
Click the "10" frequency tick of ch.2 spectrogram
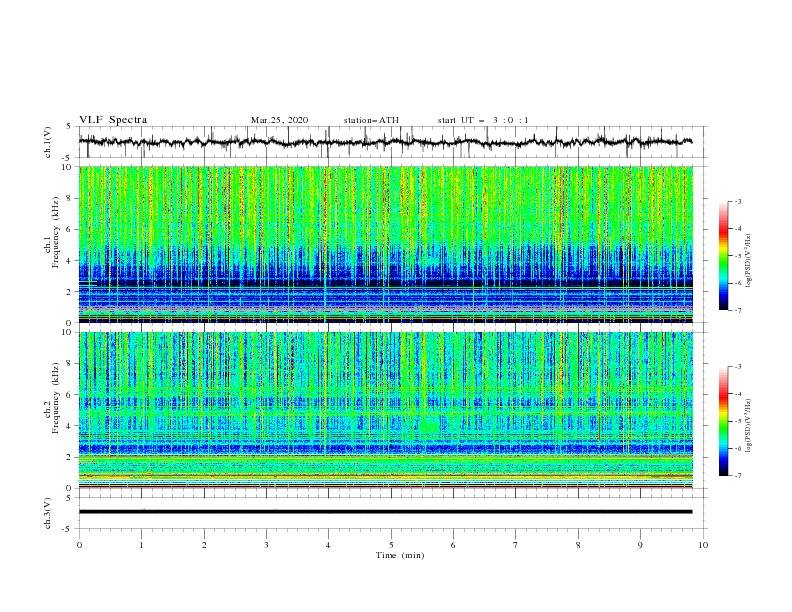(x=69, y=332)
